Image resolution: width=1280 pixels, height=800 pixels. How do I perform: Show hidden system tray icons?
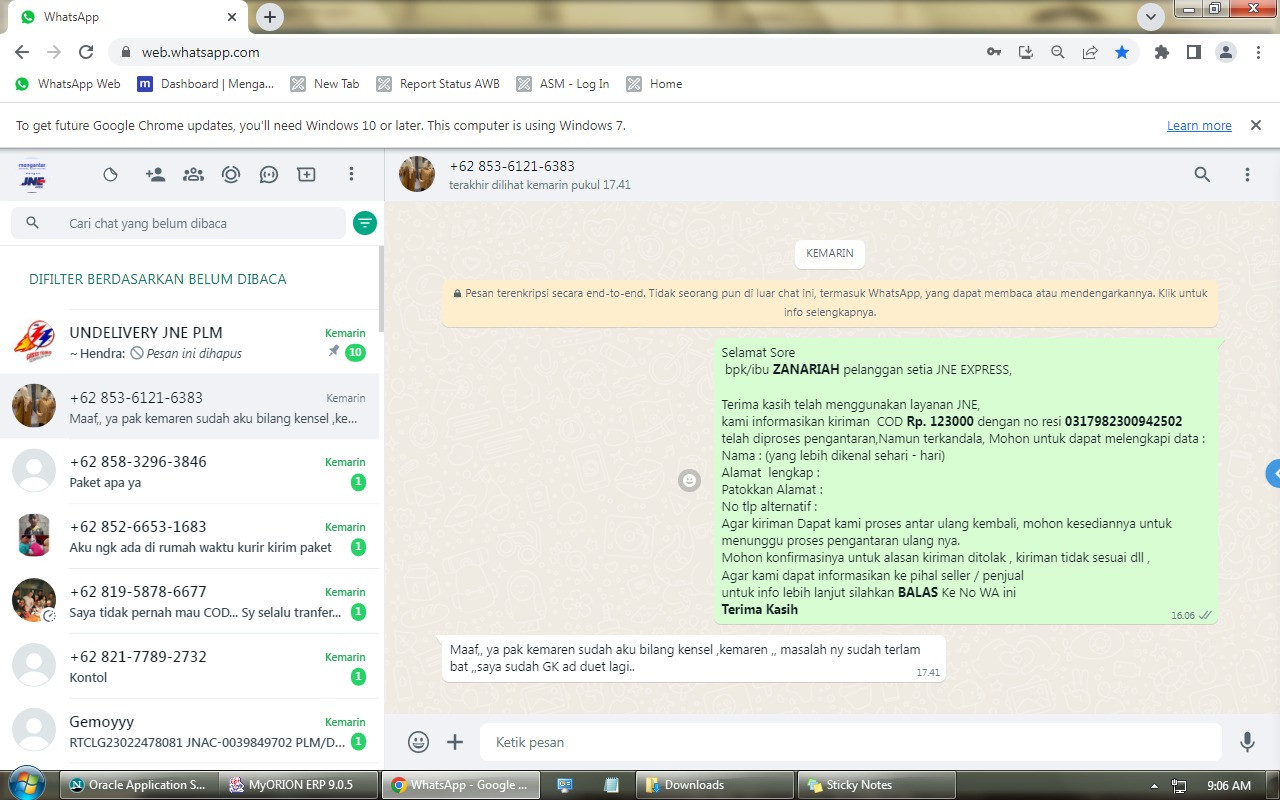click(x=1155, y=786)
